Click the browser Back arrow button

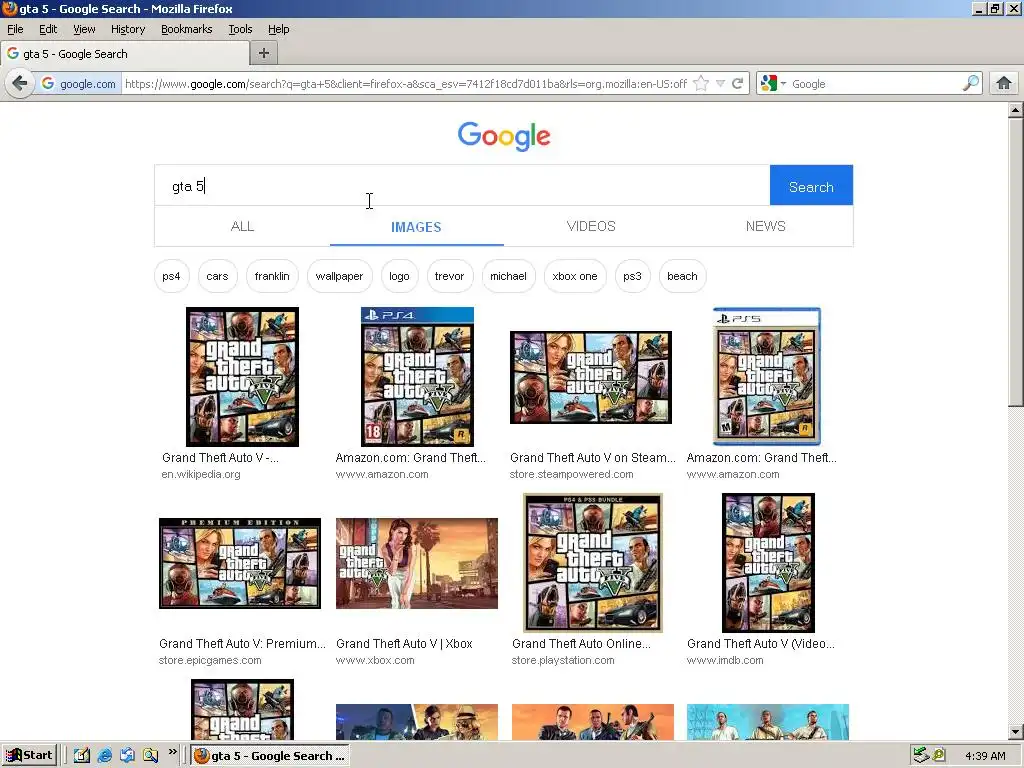(20, 84)
